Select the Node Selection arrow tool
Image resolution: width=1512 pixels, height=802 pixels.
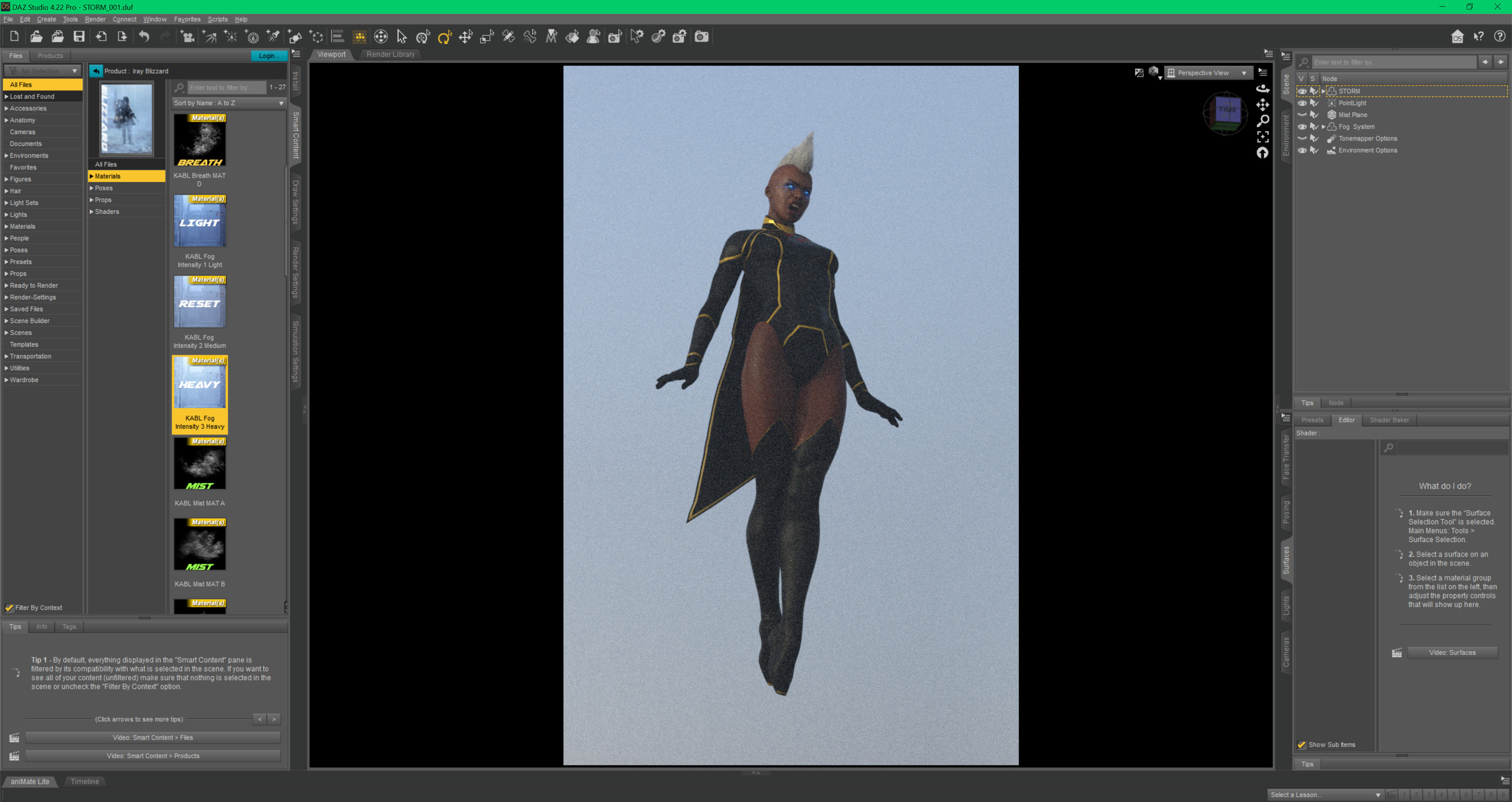pos(402,36)
